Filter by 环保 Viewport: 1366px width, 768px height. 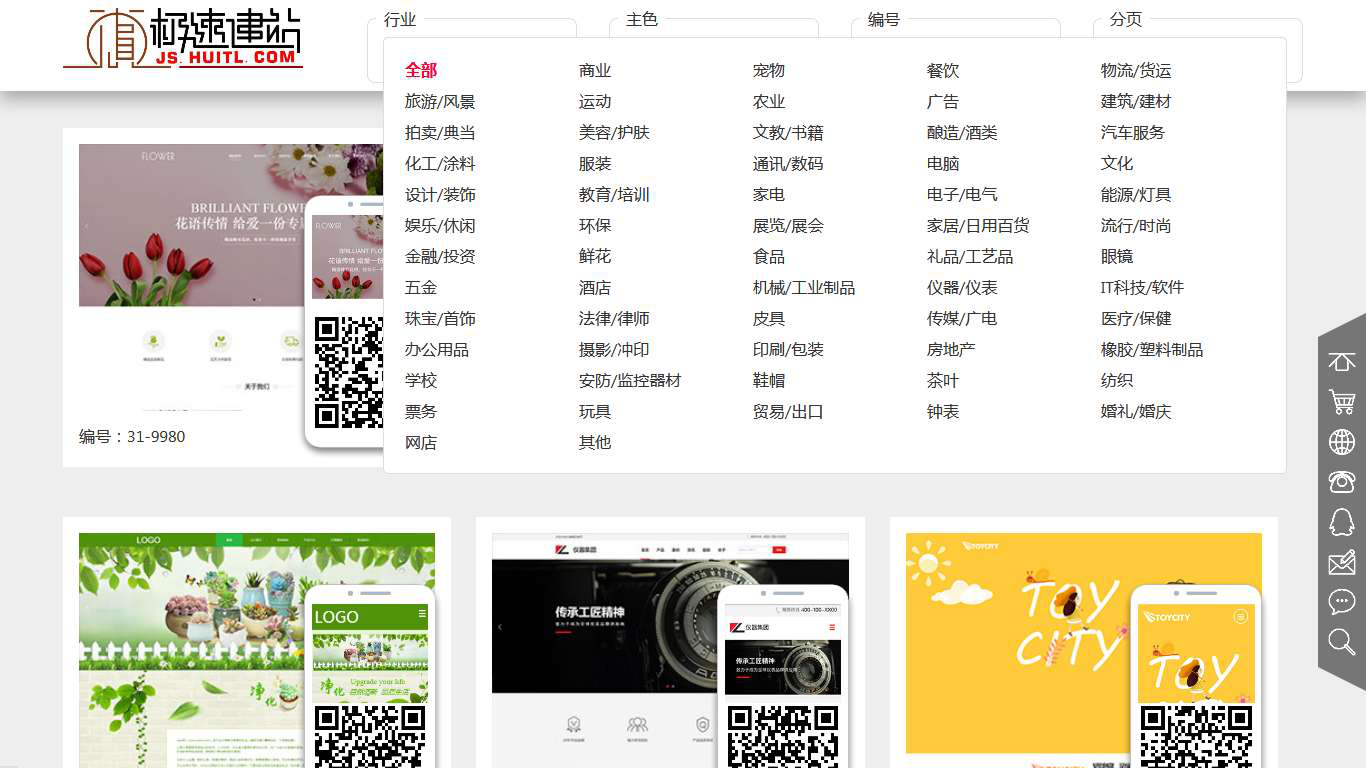click(595, 226)
